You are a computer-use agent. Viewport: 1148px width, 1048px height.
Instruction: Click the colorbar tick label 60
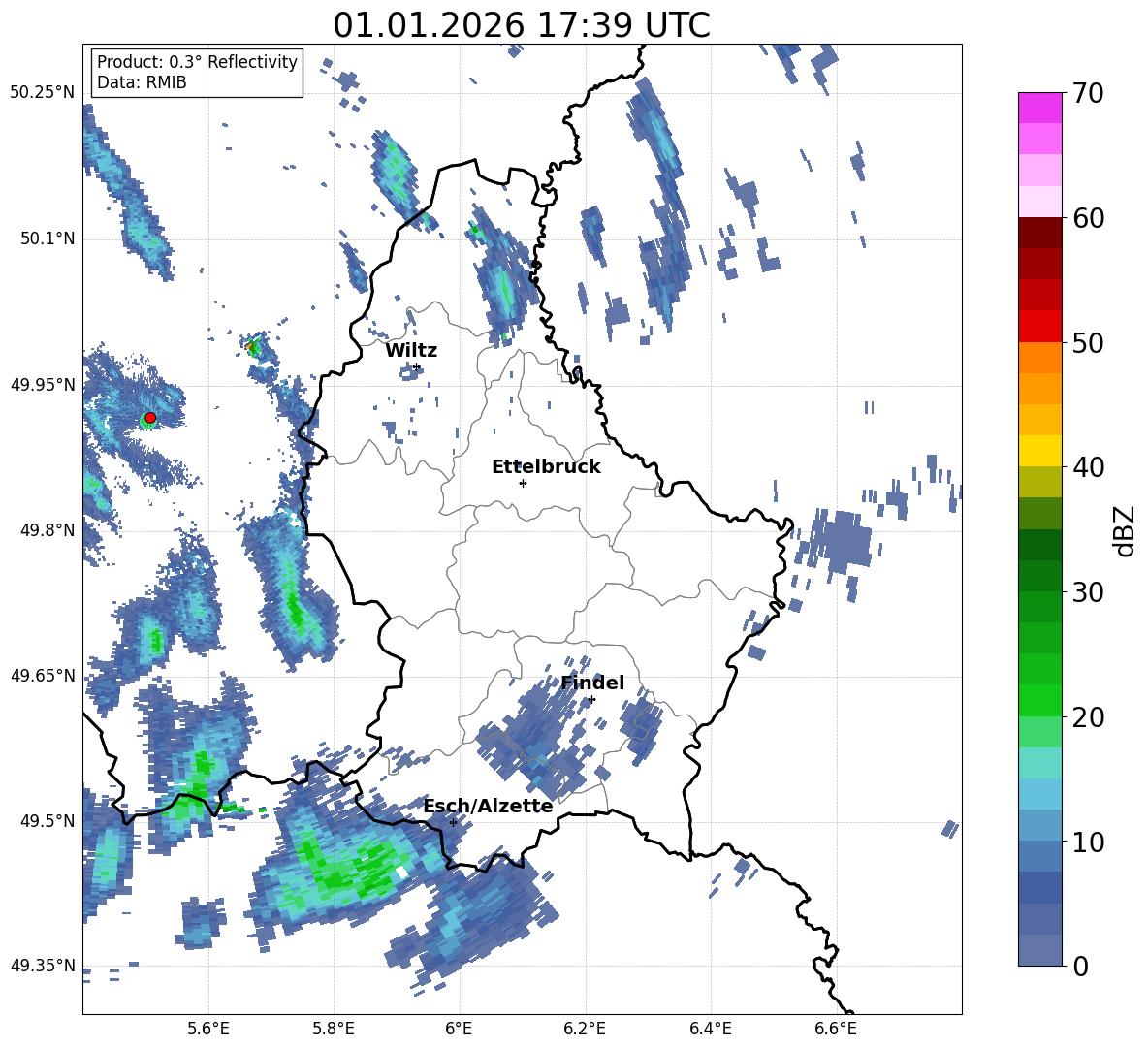point(1088,218)
